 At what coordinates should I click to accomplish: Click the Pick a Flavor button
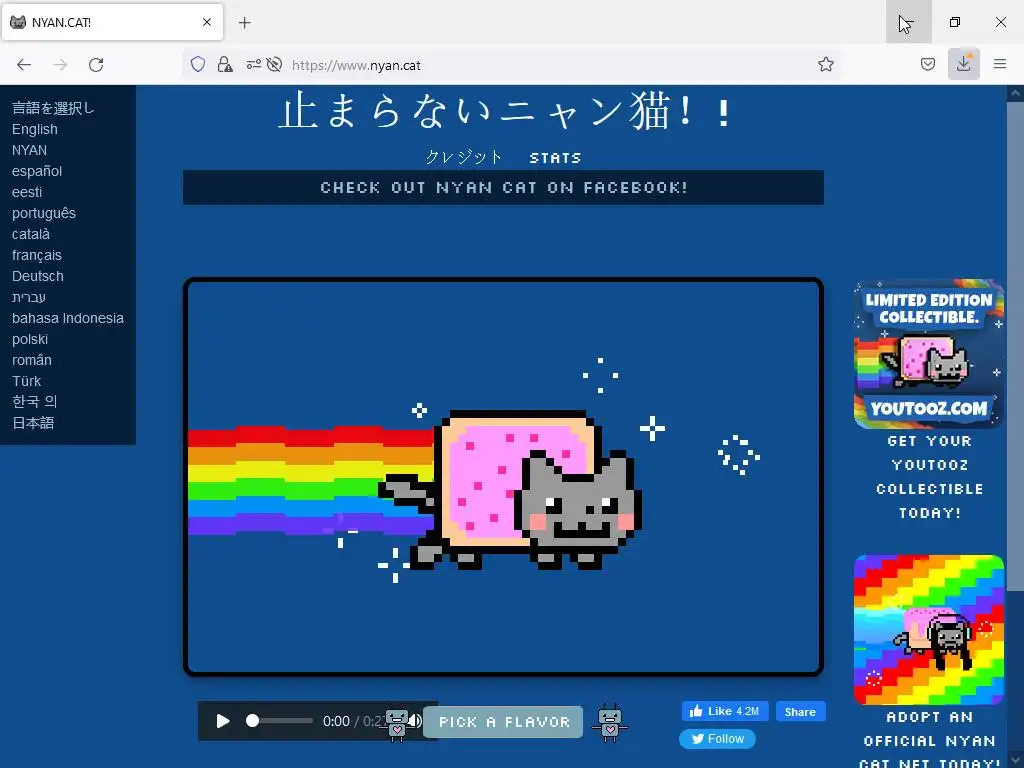point(503,722)
